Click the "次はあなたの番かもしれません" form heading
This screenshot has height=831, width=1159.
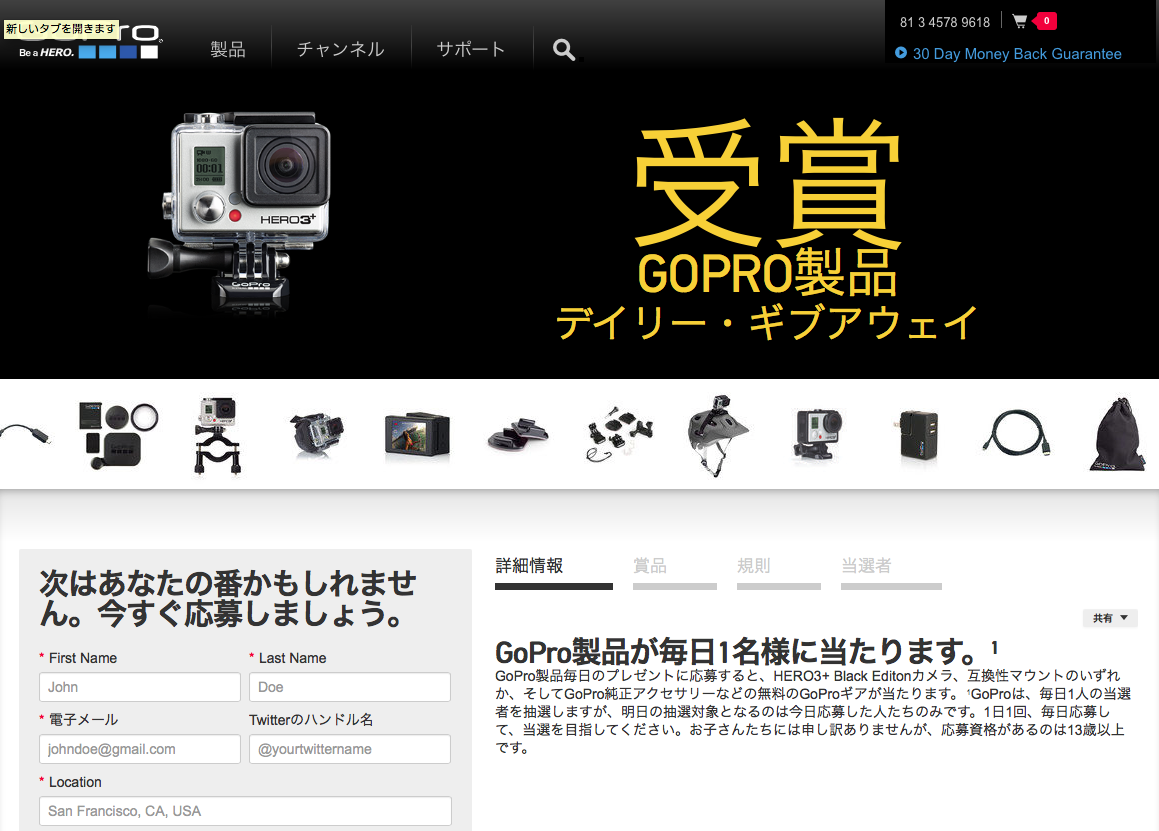(x=228, y=598)
